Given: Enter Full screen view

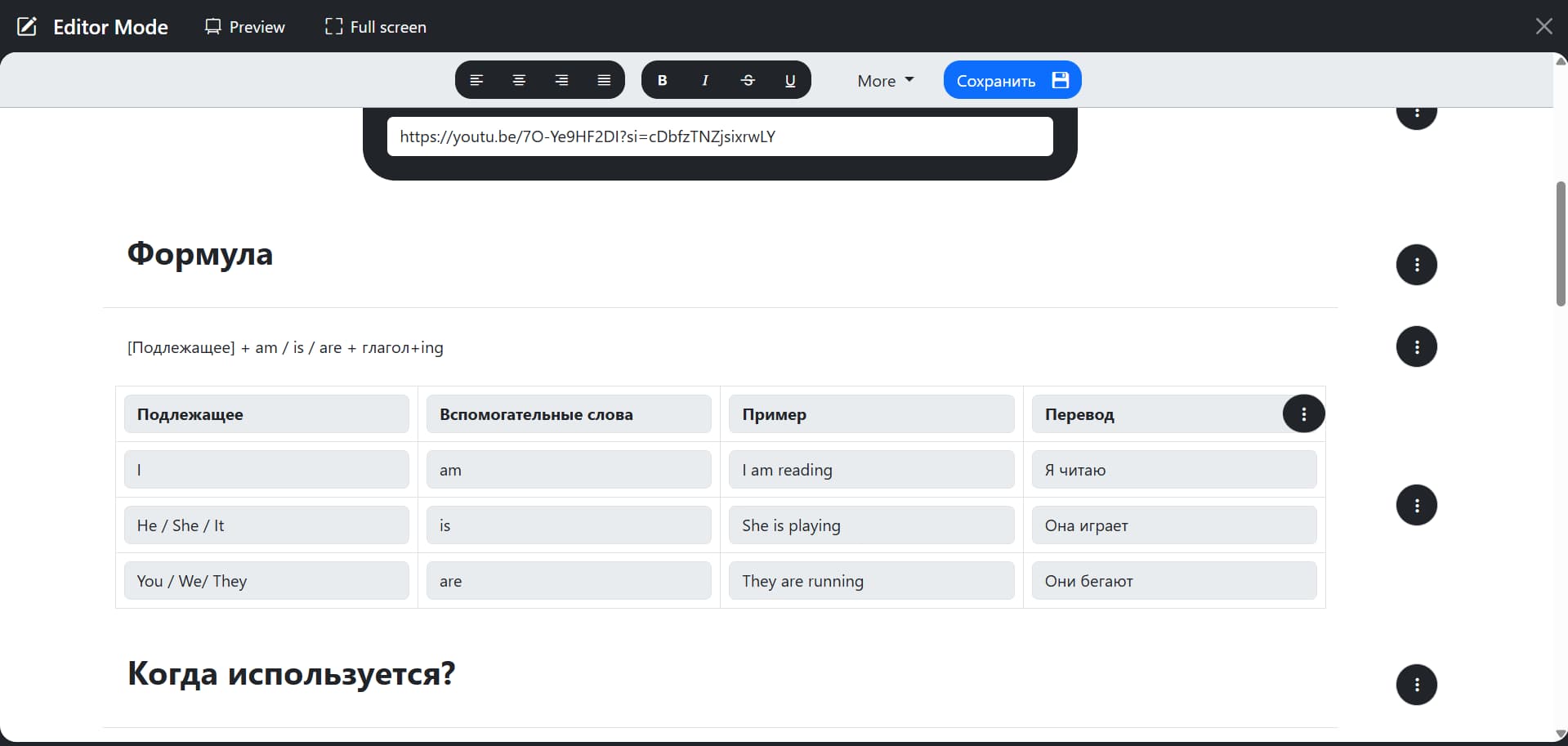Looking at the screenshot, I should (x=376, y=27).
